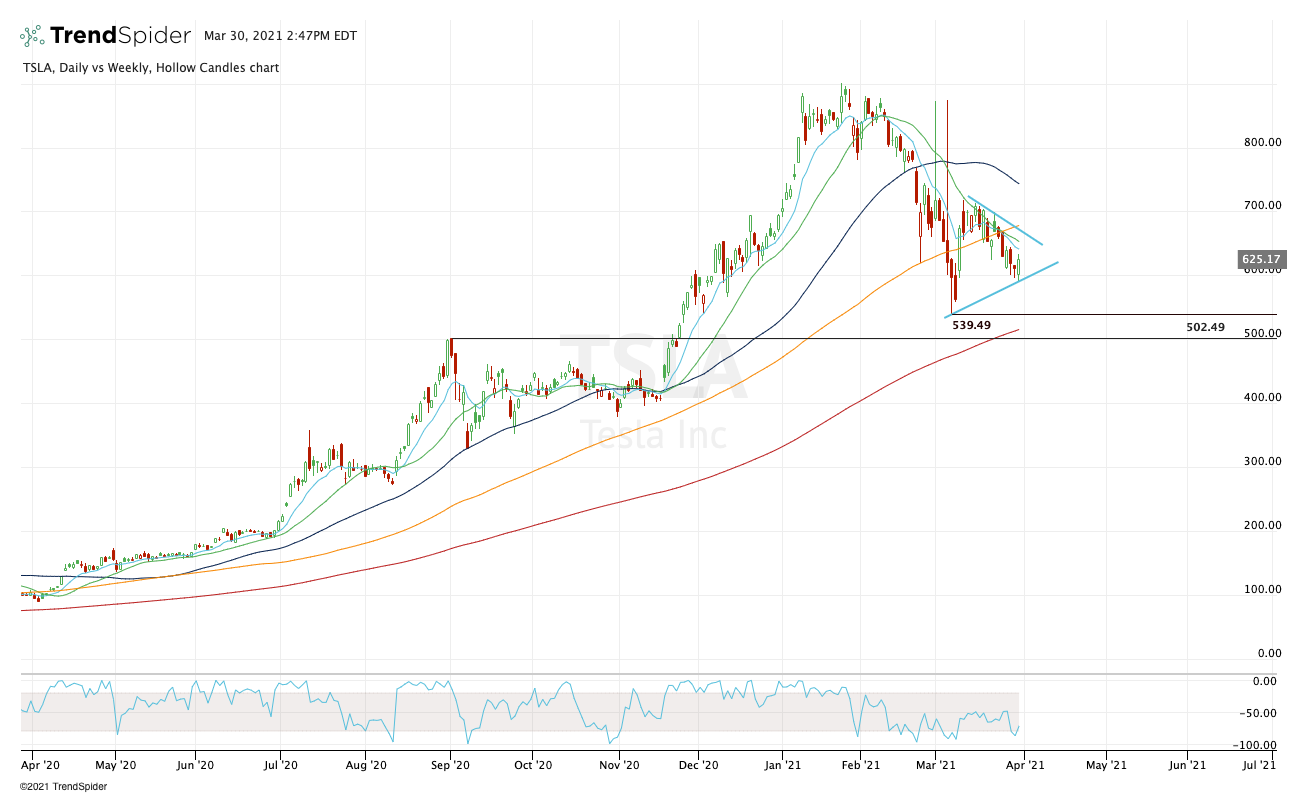1307x796 pixels.
Task: Click the Mar '21 date axis label
Action: coord(936,766)
